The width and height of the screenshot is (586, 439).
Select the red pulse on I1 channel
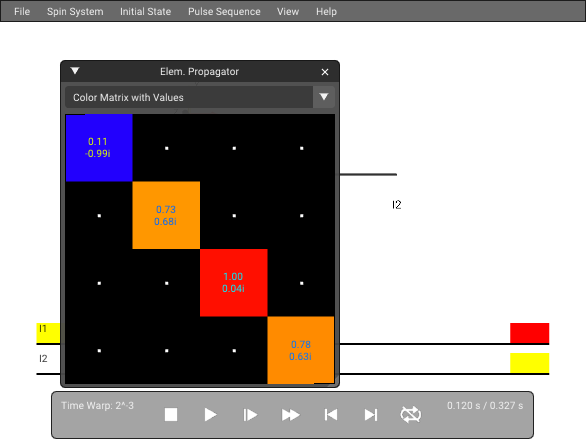click(x=530, y=333)
